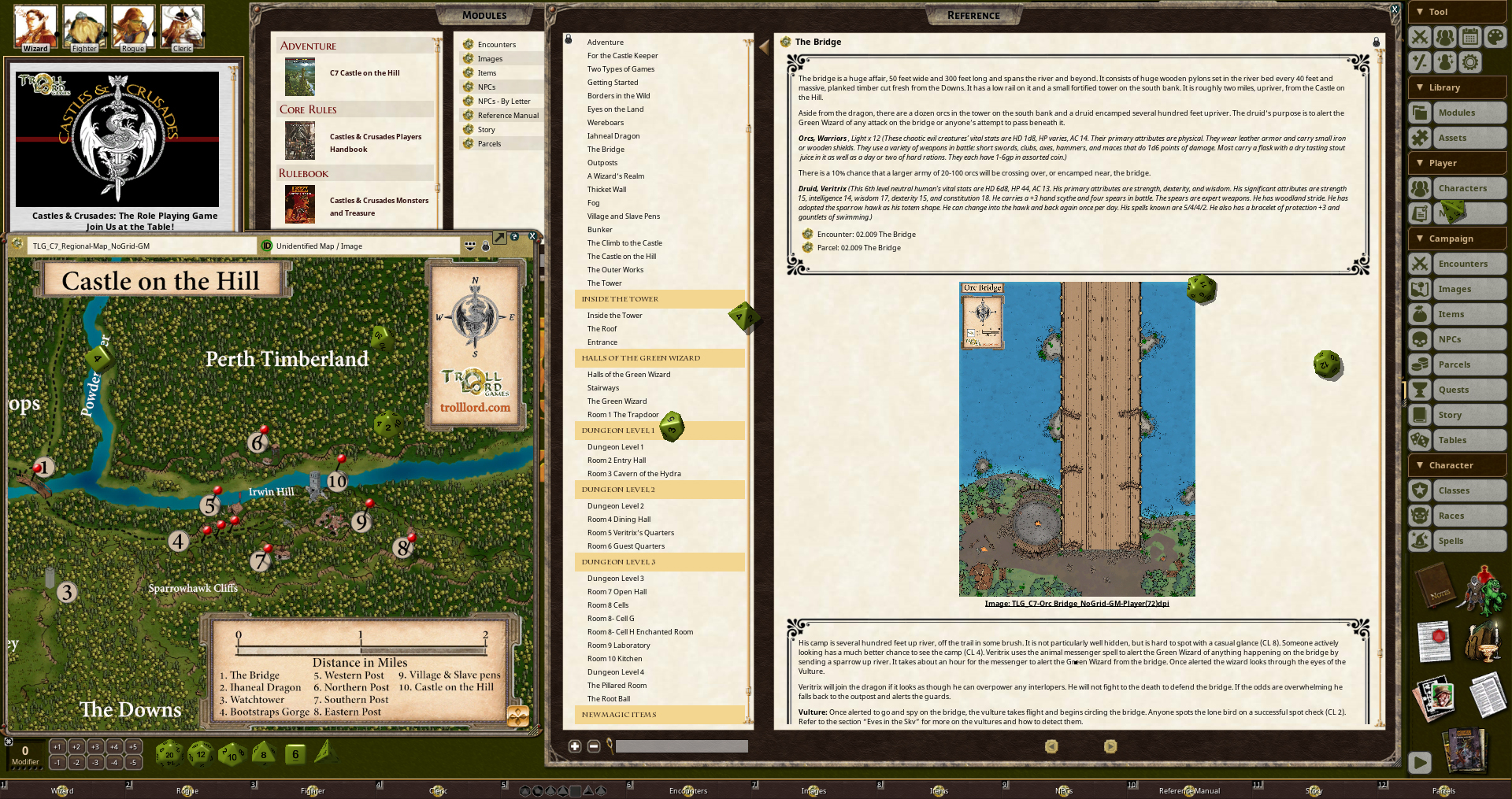Click the Tables dice icon in sidebar

(1420, 440)
